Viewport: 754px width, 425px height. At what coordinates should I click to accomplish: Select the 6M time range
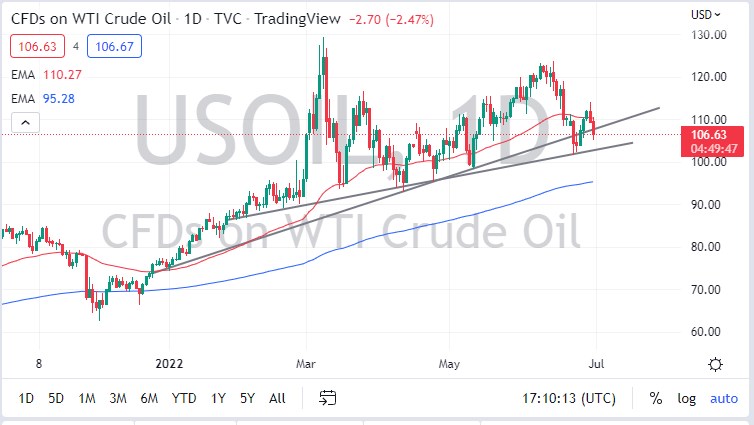pos(149,398)
